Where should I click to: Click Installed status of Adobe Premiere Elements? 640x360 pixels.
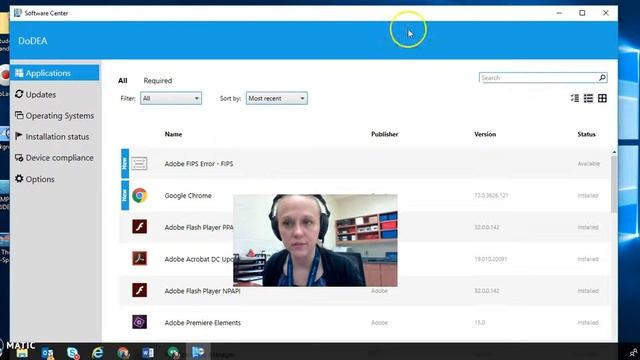pyautogui.click(x=588, y=322)
